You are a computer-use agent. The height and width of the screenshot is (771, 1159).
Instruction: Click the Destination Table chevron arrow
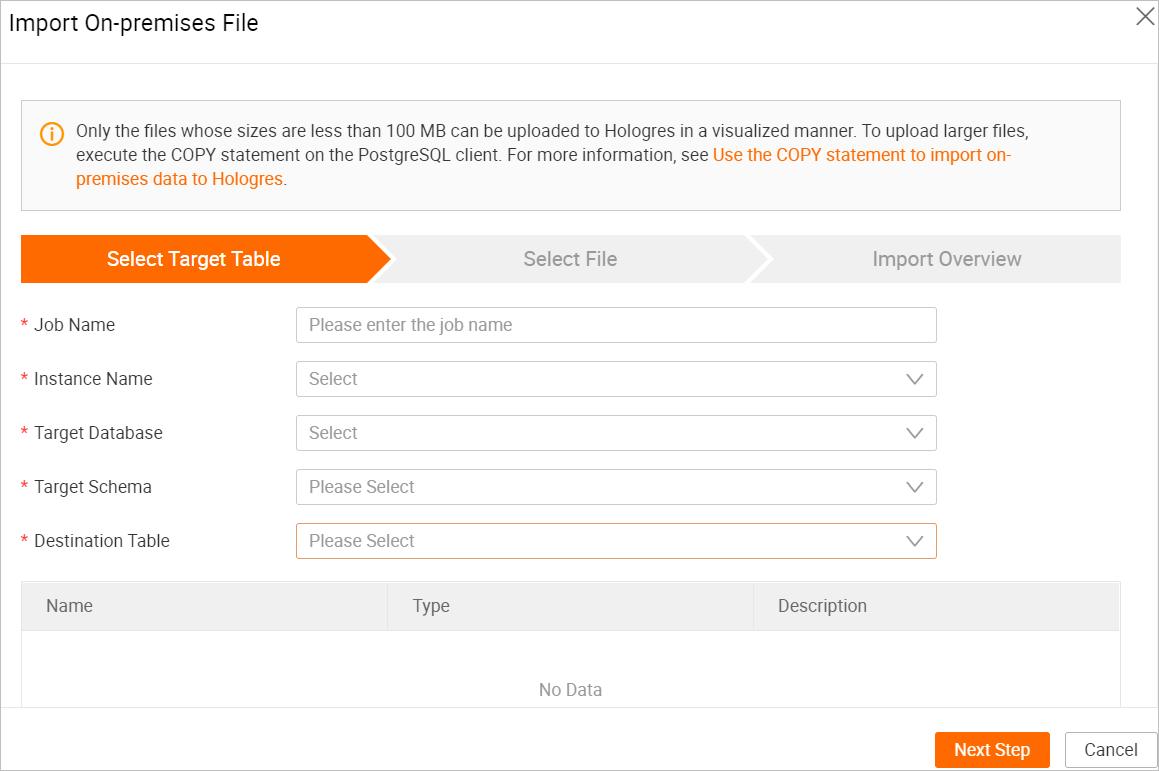pyautogui.click(x=914, y=541)
